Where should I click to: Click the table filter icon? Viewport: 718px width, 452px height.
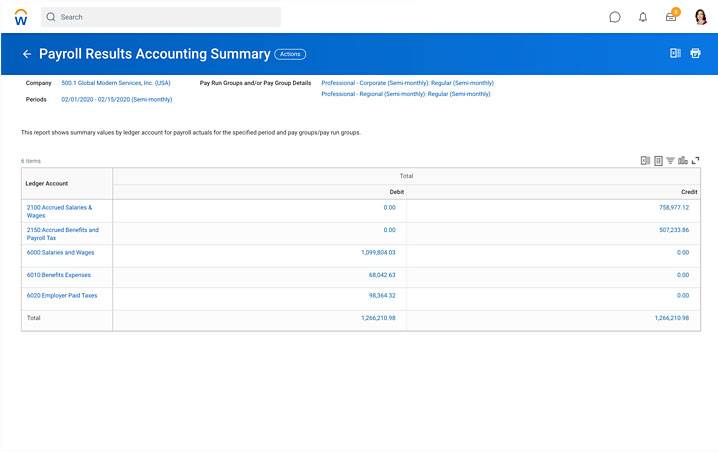pyautogui.click(x=670, y=160)
